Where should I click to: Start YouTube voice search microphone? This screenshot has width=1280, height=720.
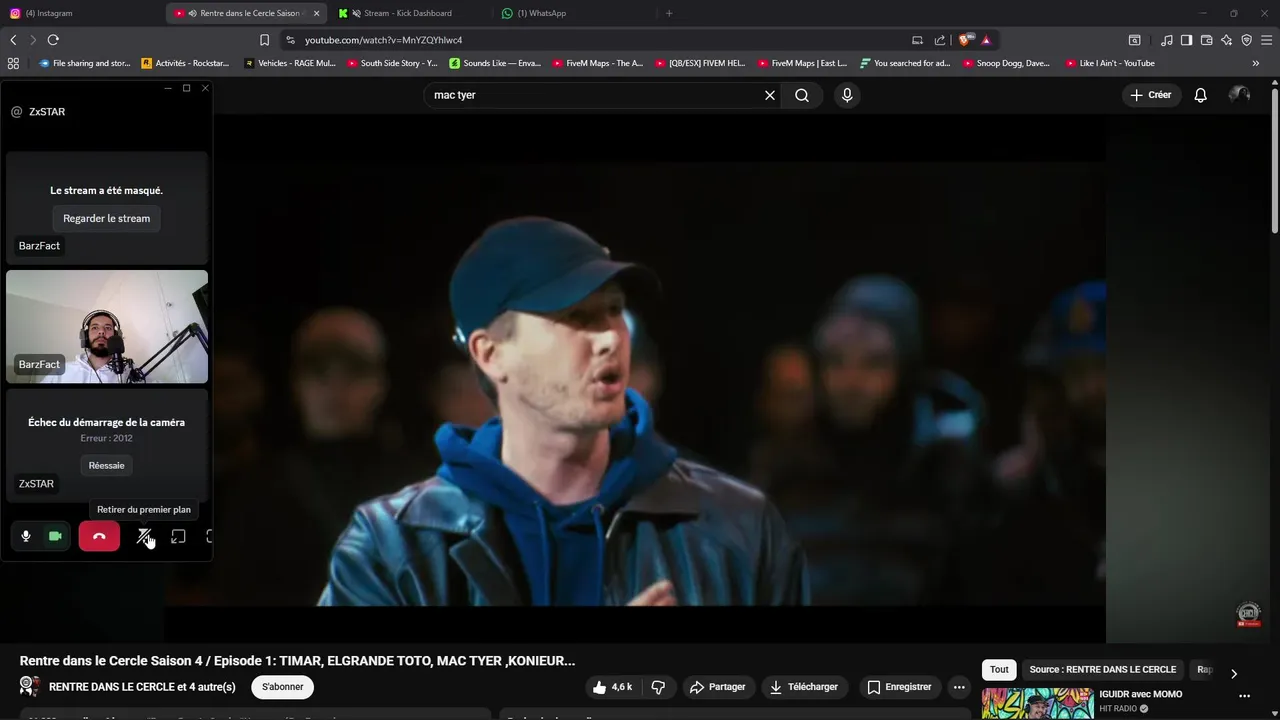pos(847,95)
